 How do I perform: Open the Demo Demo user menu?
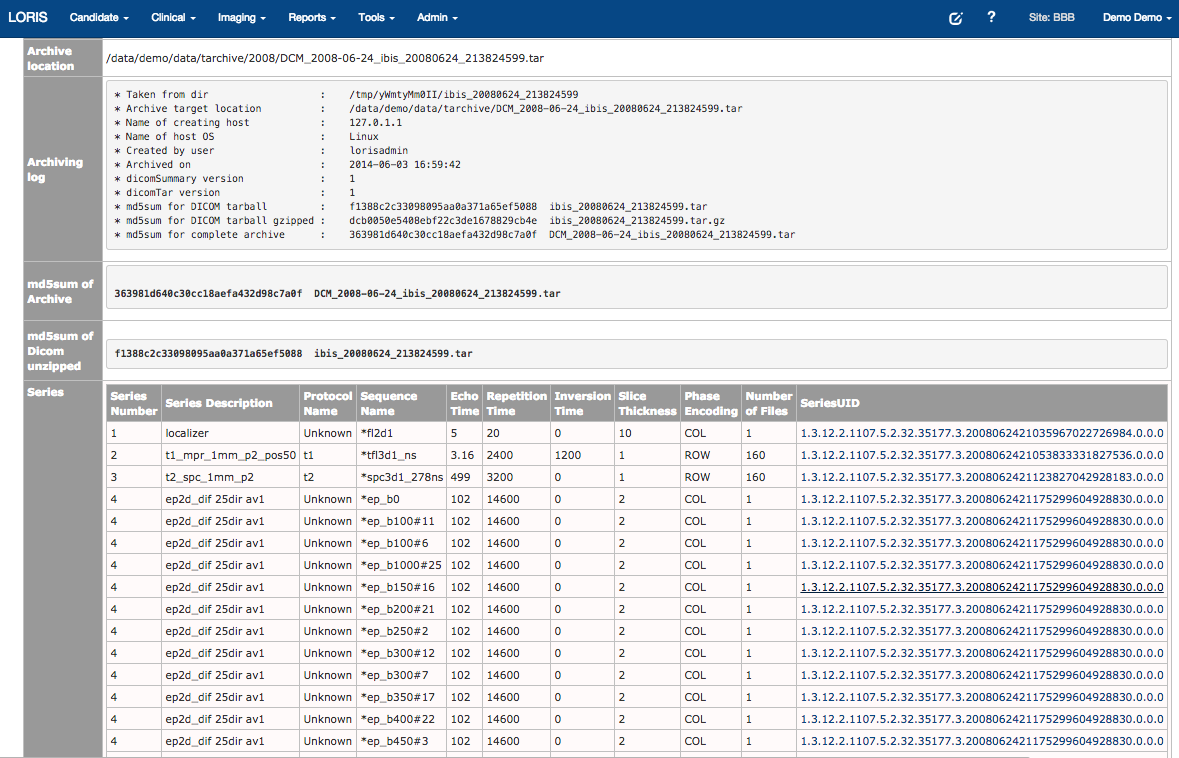(1137, 18)
